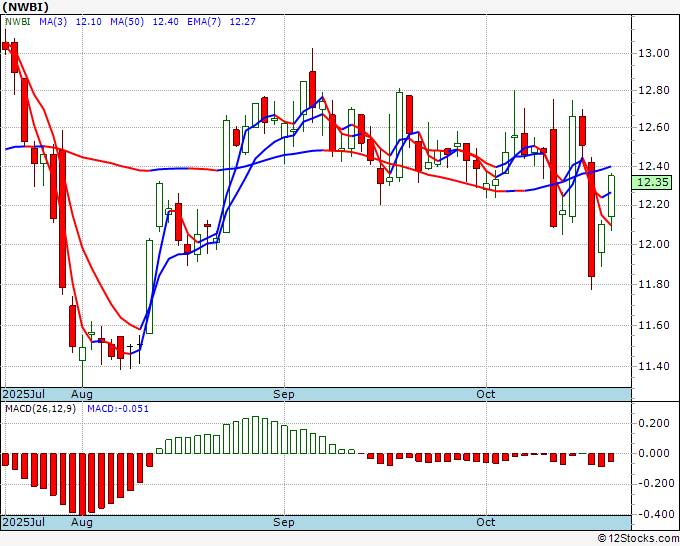Click the green 12.35 current price tag
This screenshot has height=546, width=680.
click(651, 182)
